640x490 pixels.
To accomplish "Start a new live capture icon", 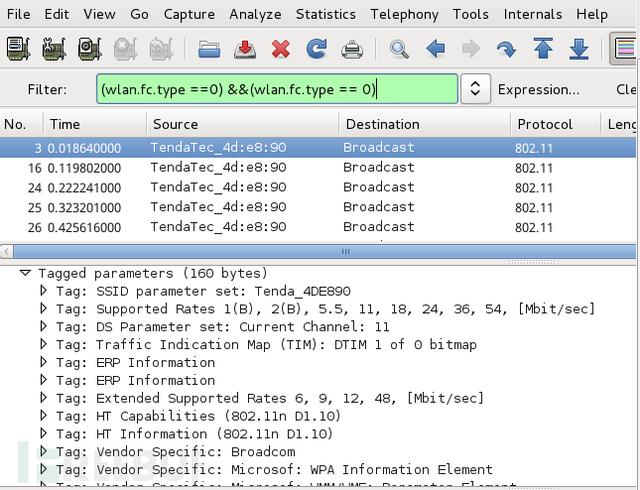I will click(x=89, y=49).
